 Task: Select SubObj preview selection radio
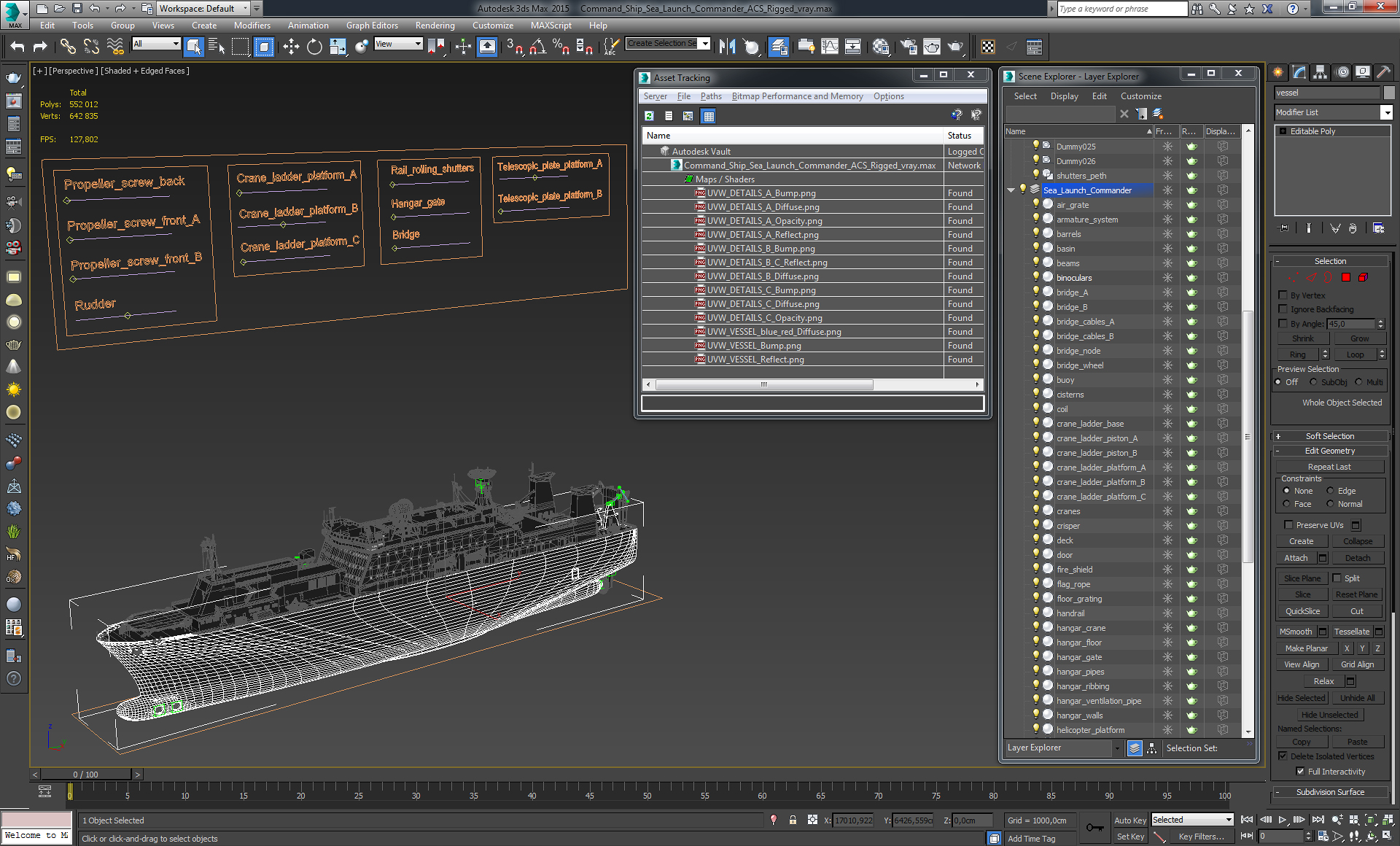(x=1313, y=382)
